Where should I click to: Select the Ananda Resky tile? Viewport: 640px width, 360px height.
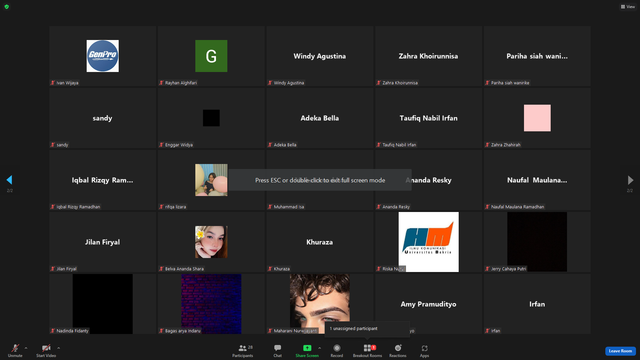tap(428, 180)
